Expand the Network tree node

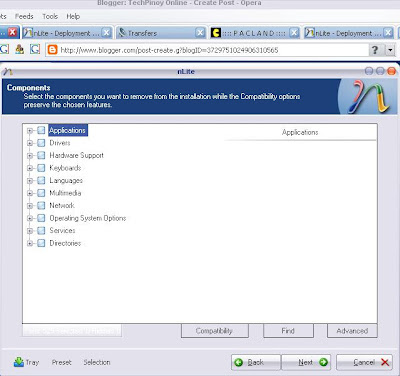tap(30, 206)
